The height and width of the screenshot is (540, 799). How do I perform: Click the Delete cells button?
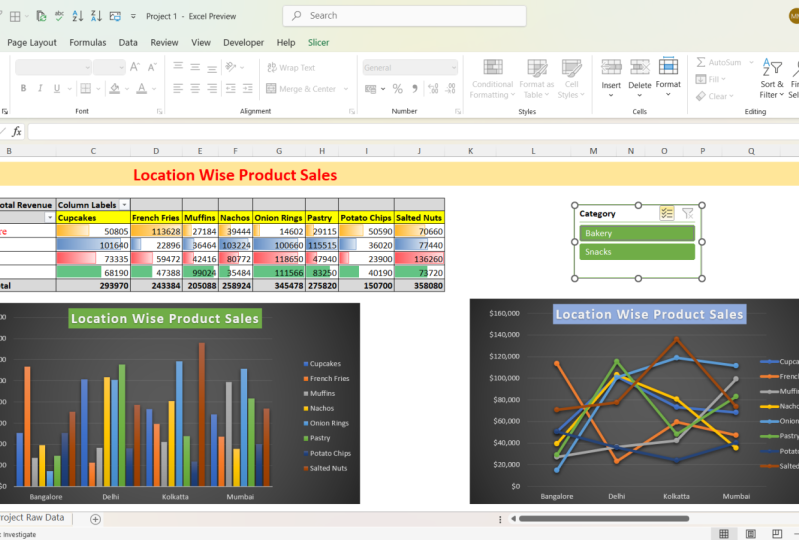(x=640, y=78)
